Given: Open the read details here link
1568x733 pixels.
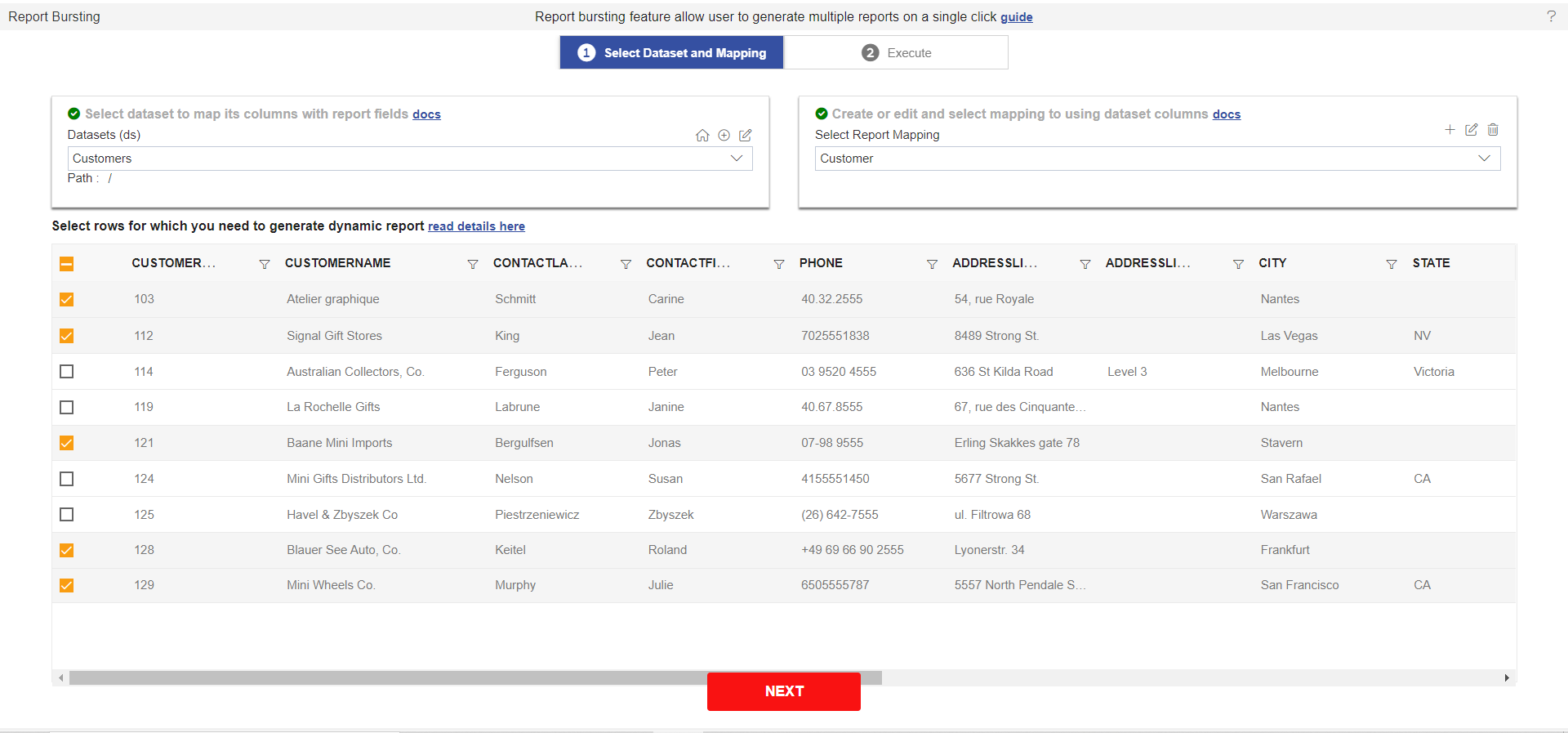Looking at the screenshot, I should (x=476, y=226).
